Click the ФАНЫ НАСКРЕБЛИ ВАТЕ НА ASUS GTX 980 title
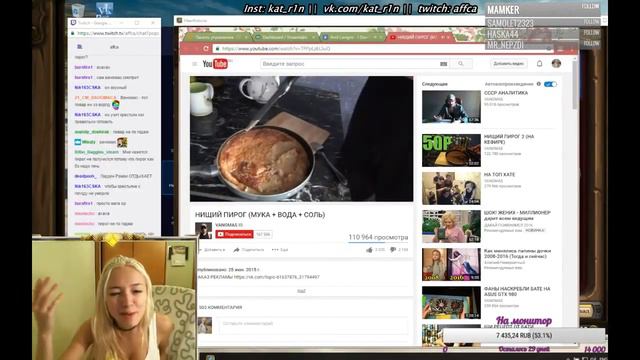 point(517,291)
